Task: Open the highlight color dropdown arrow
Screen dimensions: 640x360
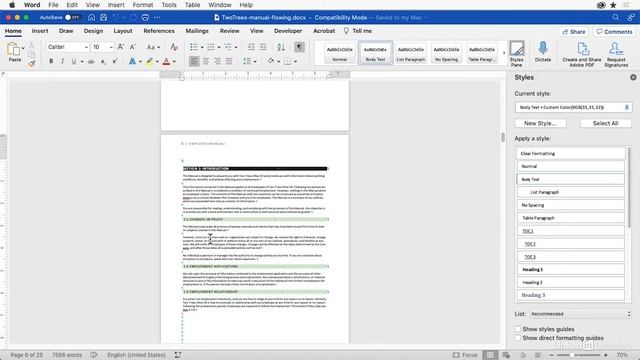Action: (x=157, y=62)
